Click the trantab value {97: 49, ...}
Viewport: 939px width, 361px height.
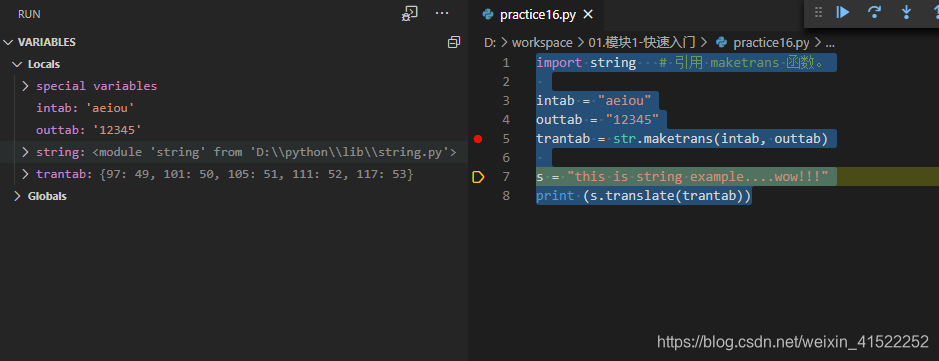pos(255,174)
